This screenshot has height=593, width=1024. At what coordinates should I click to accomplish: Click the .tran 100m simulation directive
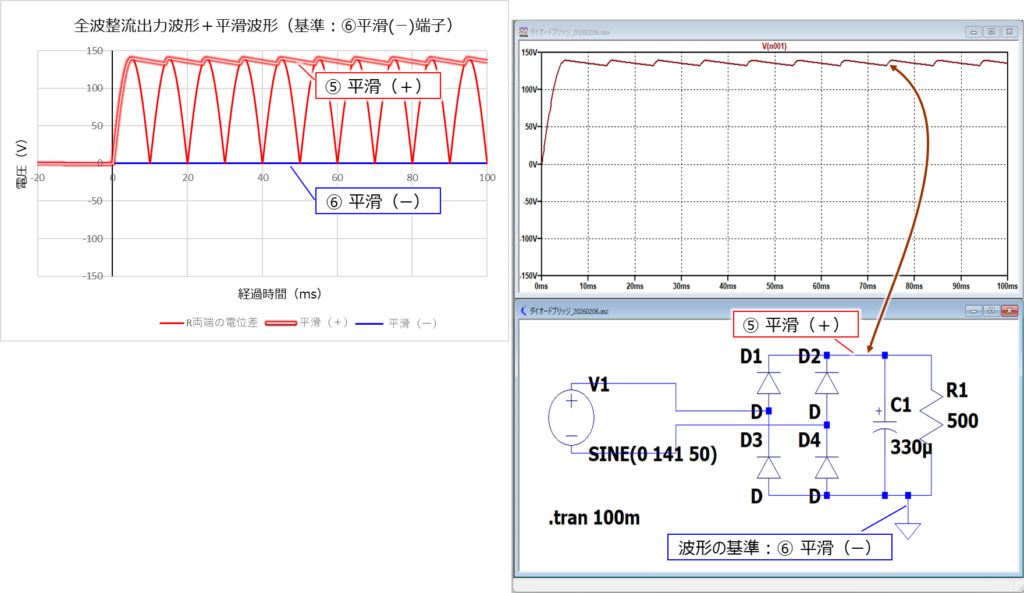pos(594,519)
